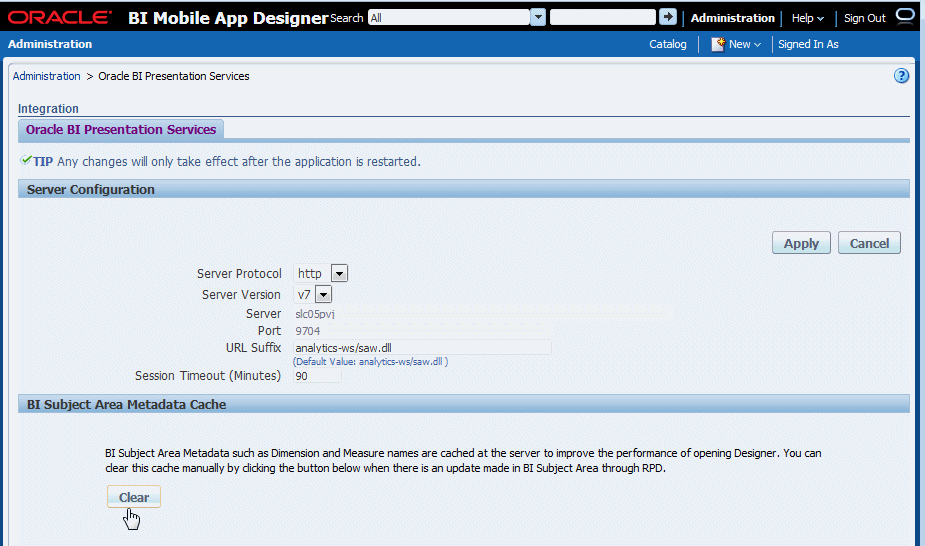Viewport: 925px width, 546px height.
Task: Click the Server Configuration section header
Action: click(464, 189)
